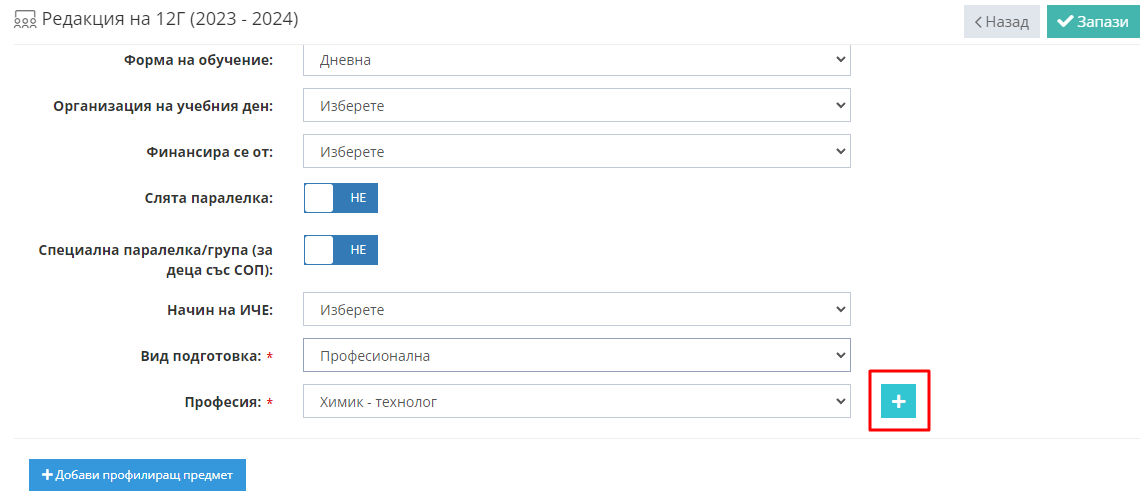Expand the Начин на ИЧЕ dropdown
The height and width of the screenshot is (501, 1147).
577,310
